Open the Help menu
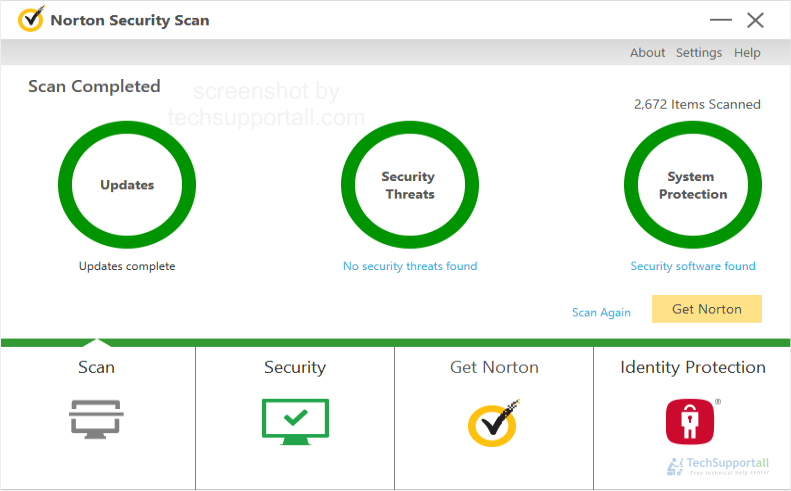The width and height of the screenshot is (791, 491). [x=747, y=52]
